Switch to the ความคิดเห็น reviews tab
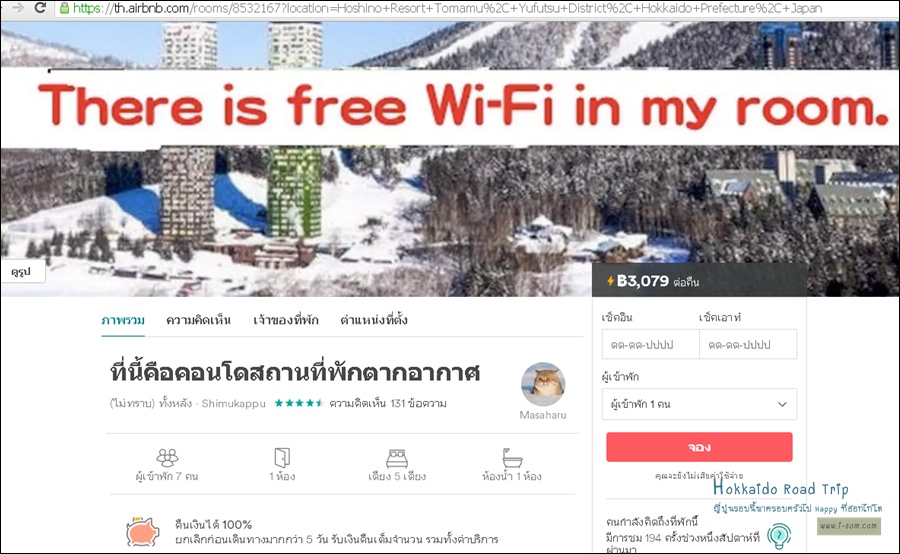This screenshot has height=554, width=900. (198, 320)
